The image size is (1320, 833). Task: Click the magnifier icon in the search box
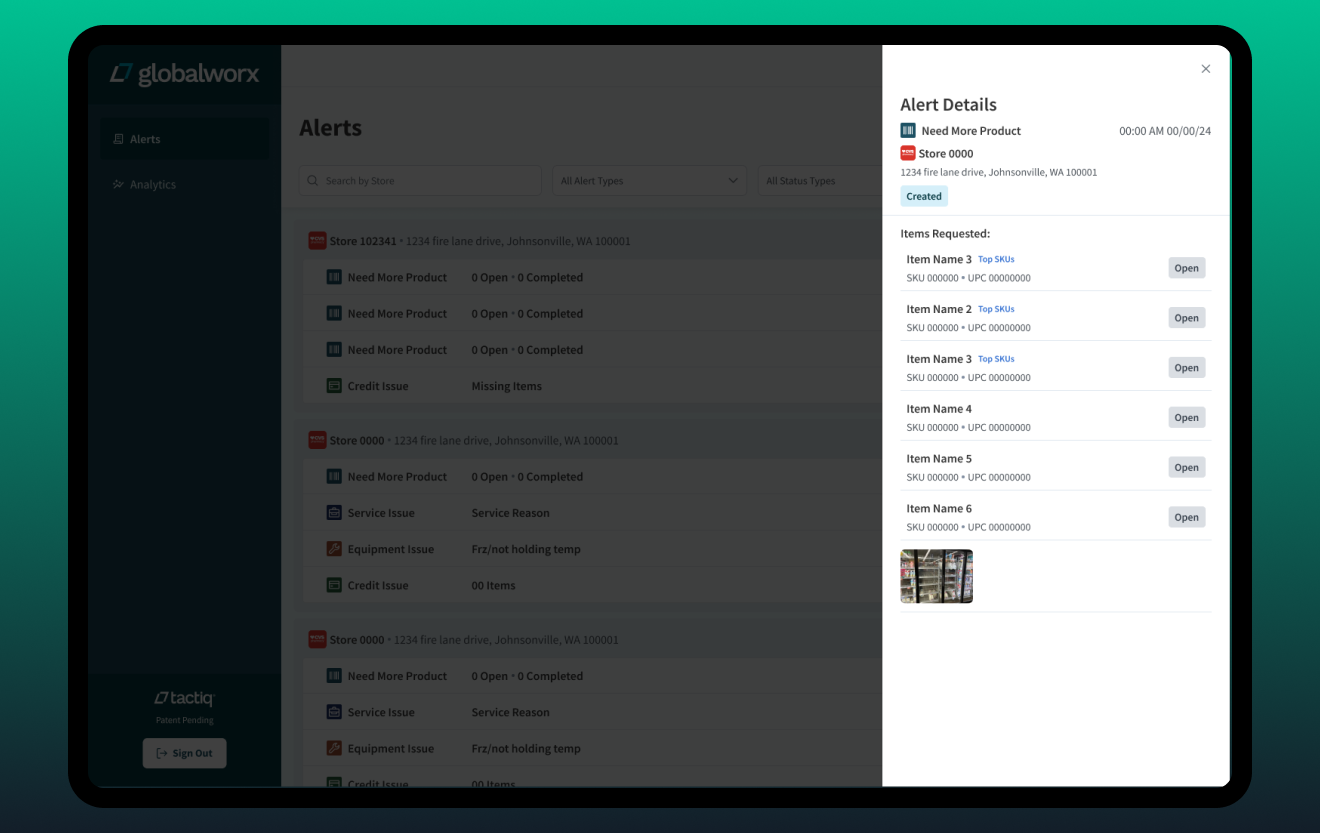[x=314, y=181]
